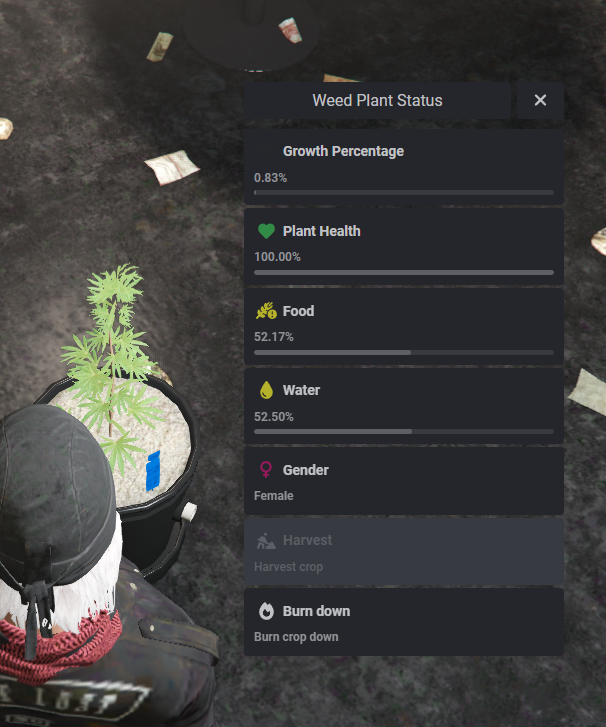The height and width of the screenshot is (727, 606).
Task: Click the Food level progress bar
Action: click(404, 352)
